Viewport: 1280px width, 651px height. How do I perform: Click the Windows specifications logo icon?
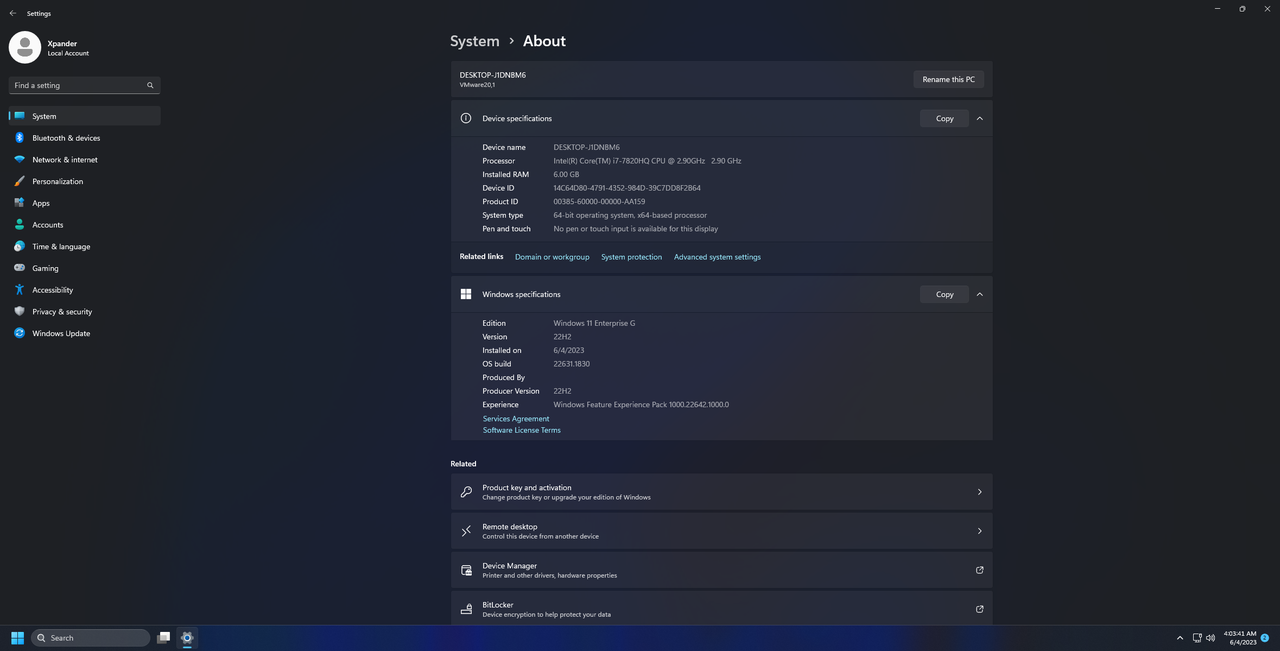click(466, 294)
